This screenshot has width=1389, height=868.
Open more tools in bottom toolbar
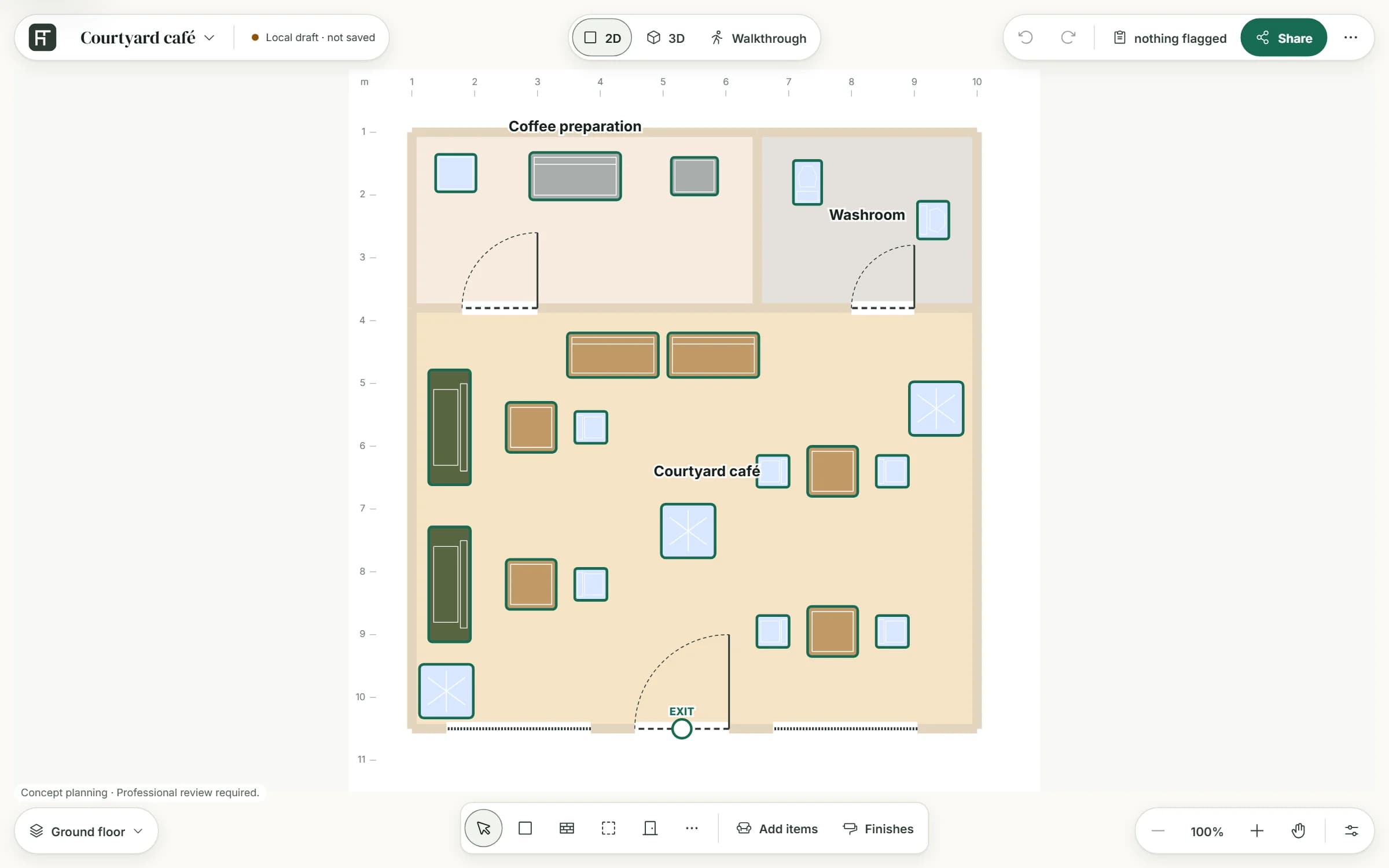click(x=692, y=828)
